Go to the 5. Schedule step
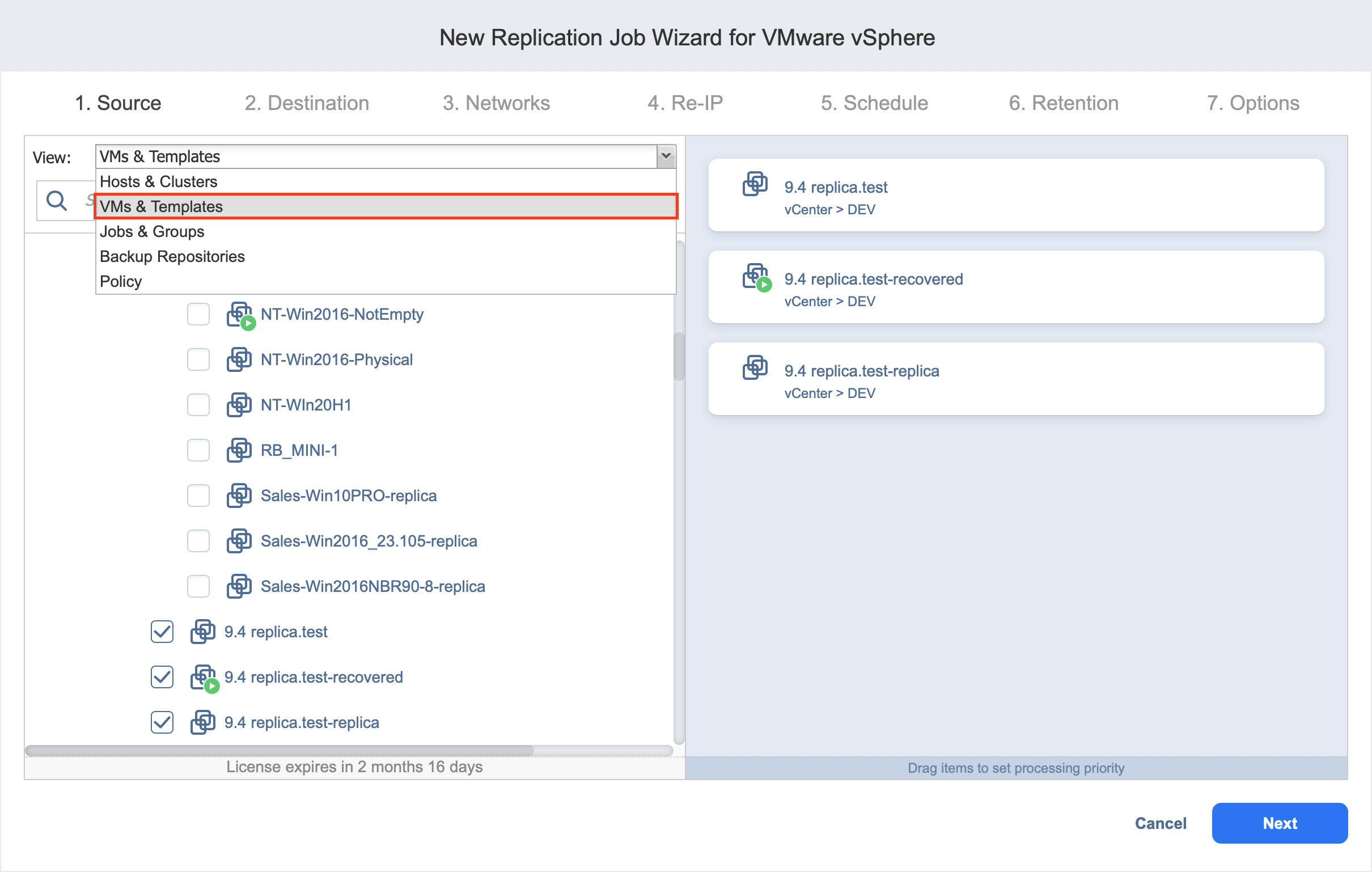 pyautogui.click(x=874, y=103)
